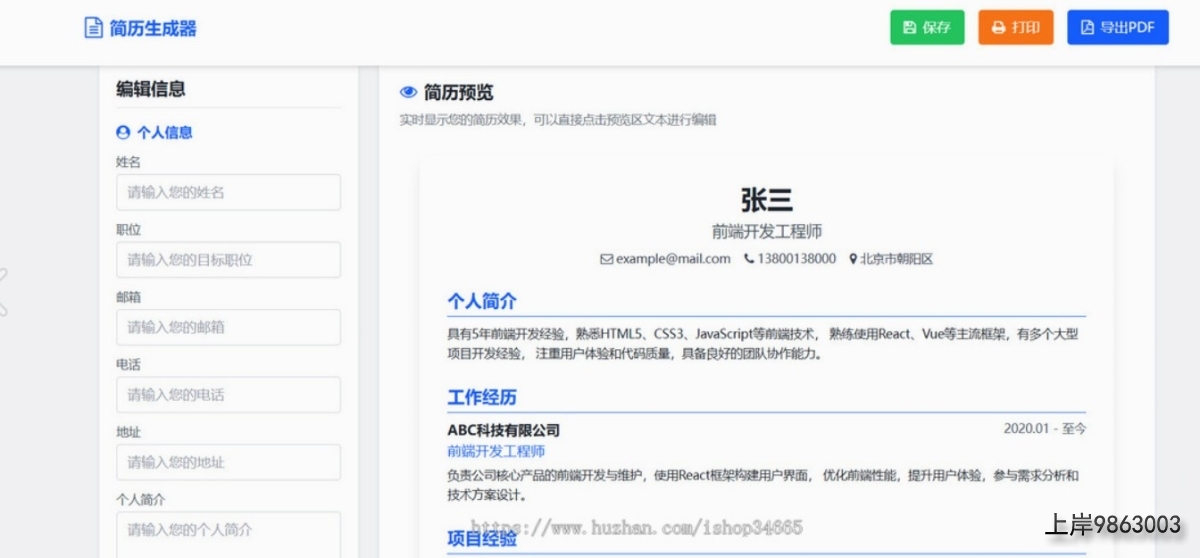The height and width of the screenshot is (558, 1200).
Task: Focus the 姓名 name input field
Action: coord(228,192)
